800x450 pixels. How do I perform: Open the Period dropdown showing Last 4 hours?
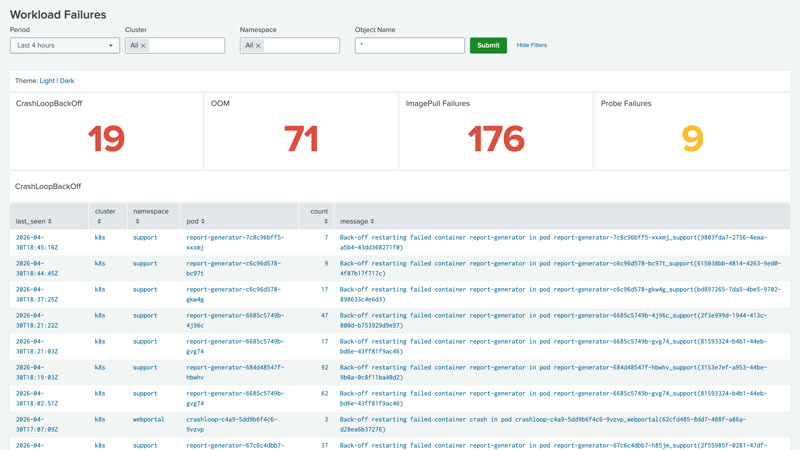pos(64,45)
